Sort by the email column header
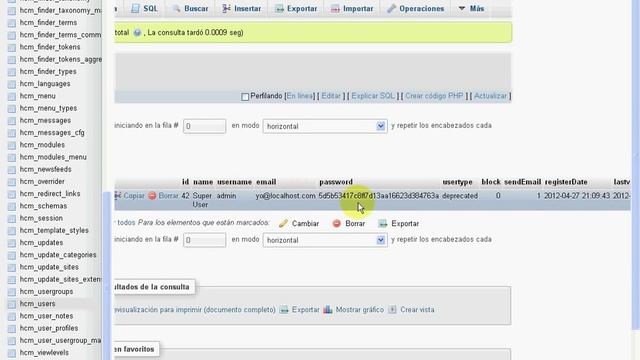 pos(266,182)
